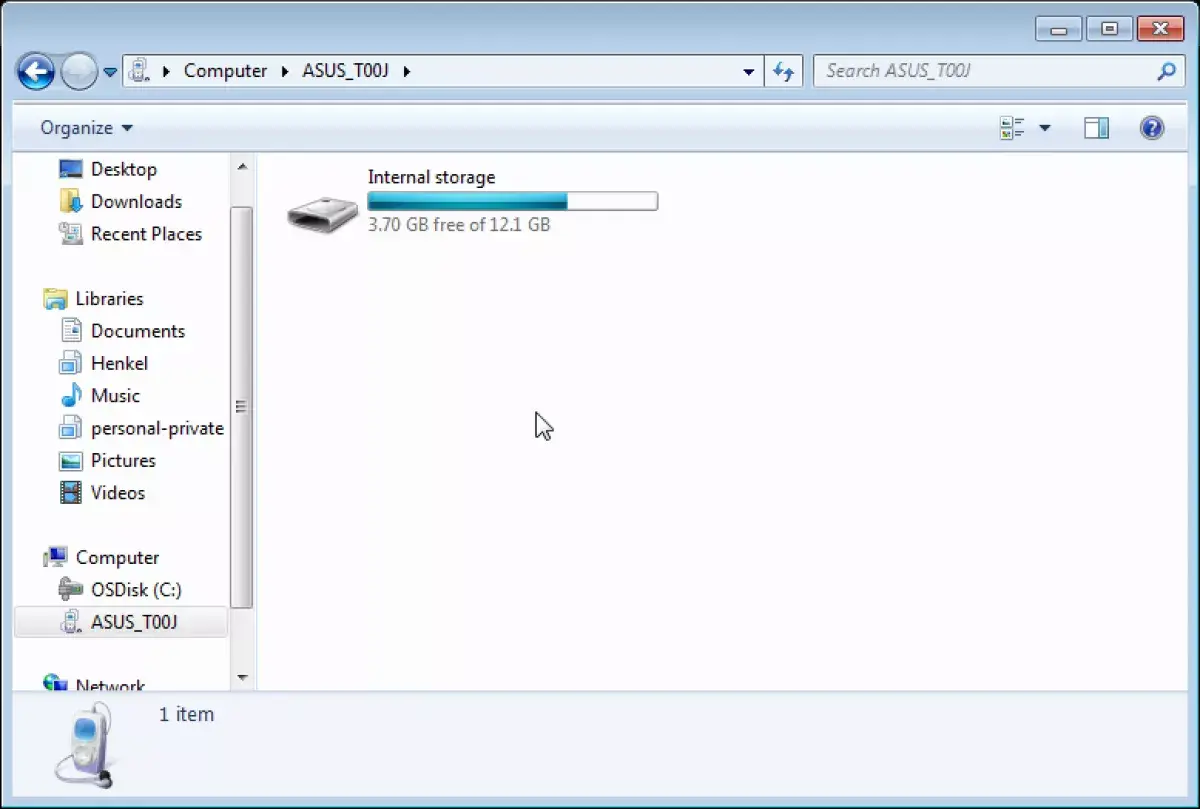Click the Internal storage drive icon

pyautogui.click(x=322, y=213)
